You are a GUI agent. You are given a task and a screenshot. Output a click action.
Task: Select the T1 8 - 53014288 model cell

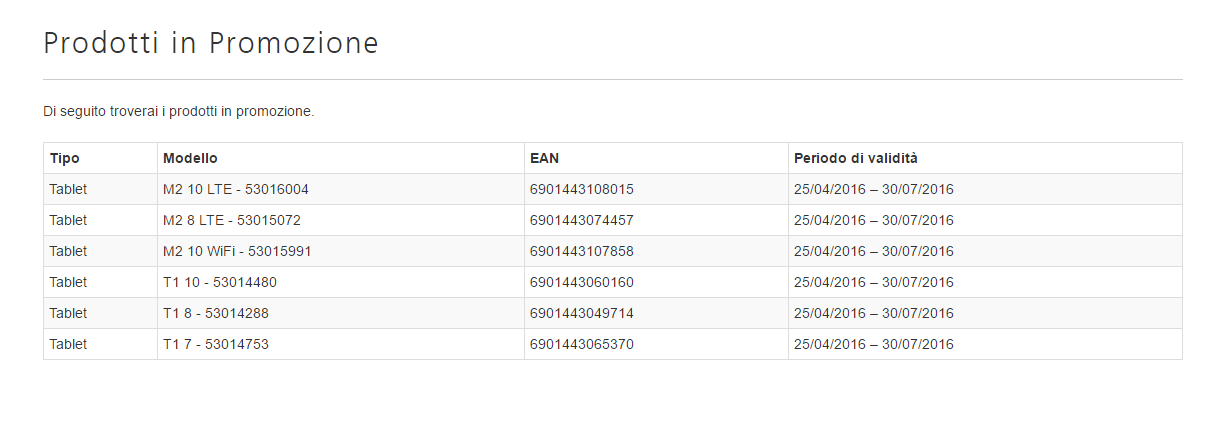216,313
